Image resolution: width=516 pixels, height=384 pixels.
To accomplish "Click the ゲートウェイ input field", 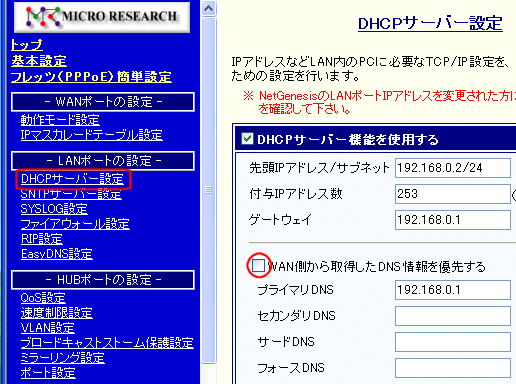I will [453, 220].
